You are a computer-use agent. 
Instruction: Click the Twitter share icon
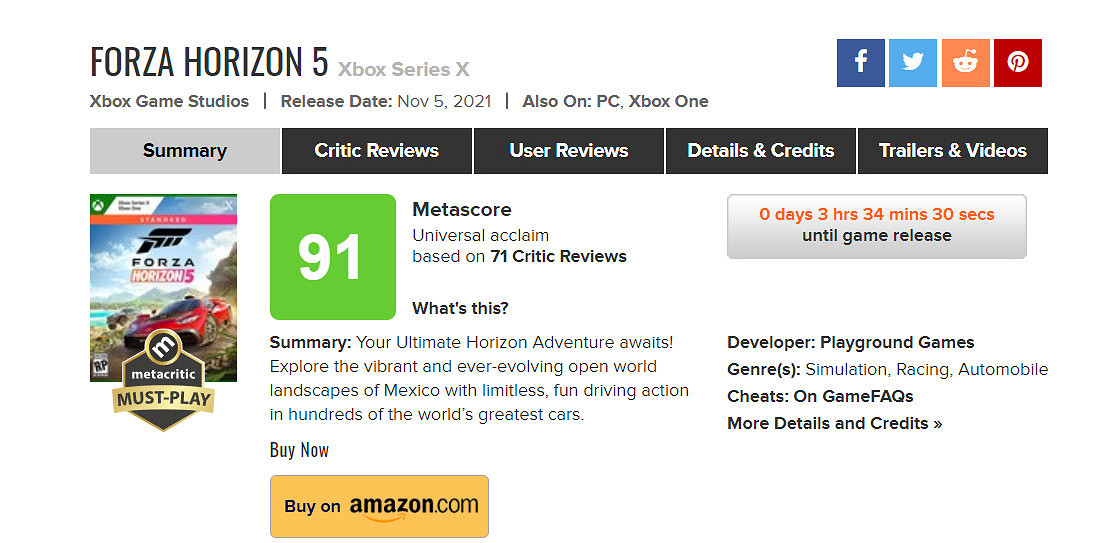tap(913, 63)
